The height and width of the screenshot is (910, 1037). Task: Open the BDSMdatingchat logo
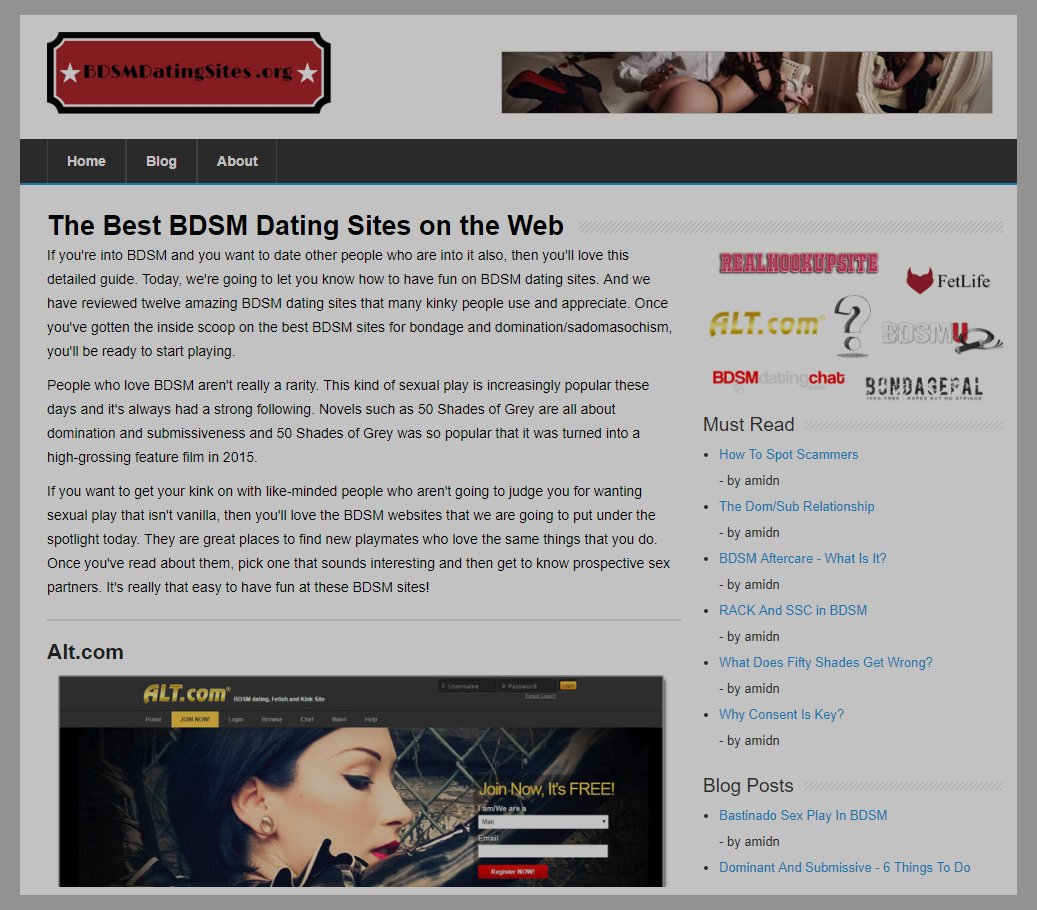(x=778, y=378)
